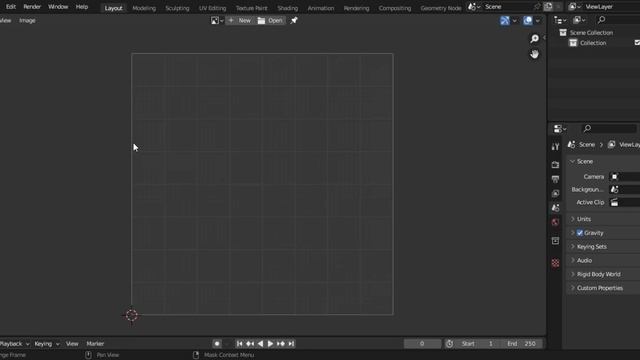The height and width of the screenshot is (360, 640).
Task: Open the Keying dropdown in the timeline
Action: pos(47,344)
